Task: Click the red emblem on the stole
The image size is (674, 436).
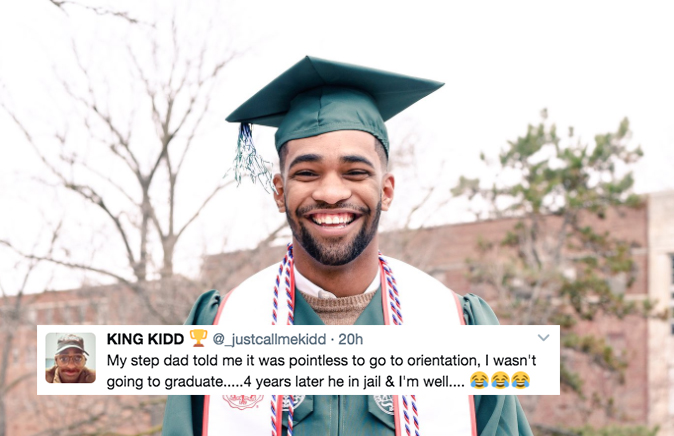Action: [x=243, y=402]
